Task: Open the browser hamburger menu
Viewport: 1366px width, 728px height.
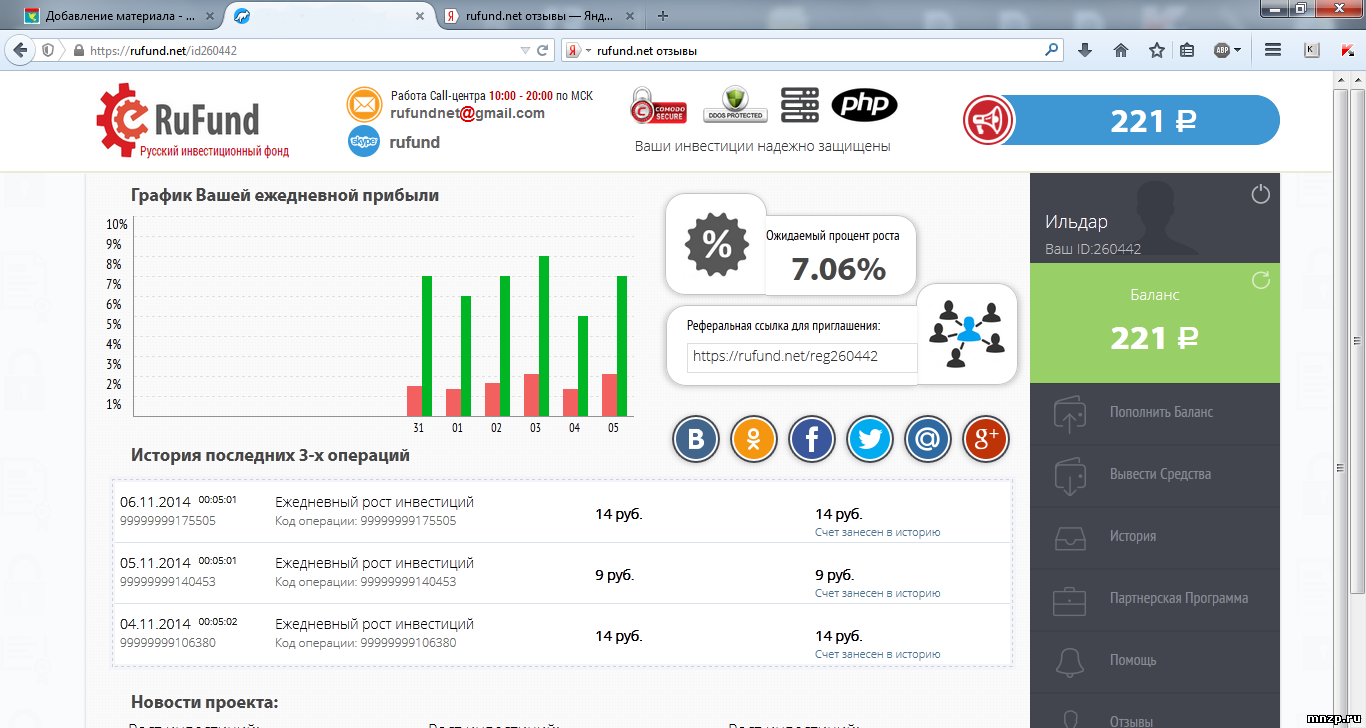Action: pos(1273,50)
